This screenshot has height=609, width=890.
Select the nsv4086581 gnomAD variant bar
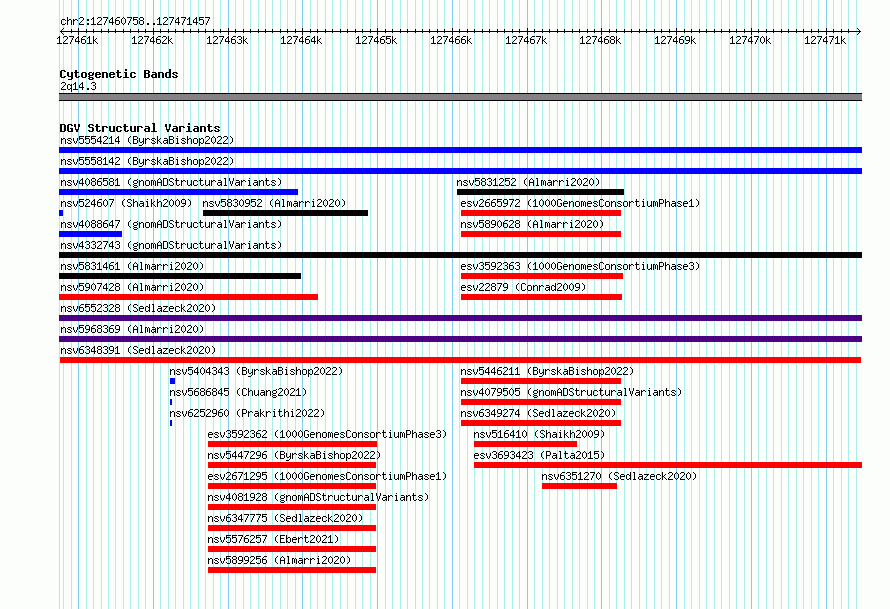[178, 192]
